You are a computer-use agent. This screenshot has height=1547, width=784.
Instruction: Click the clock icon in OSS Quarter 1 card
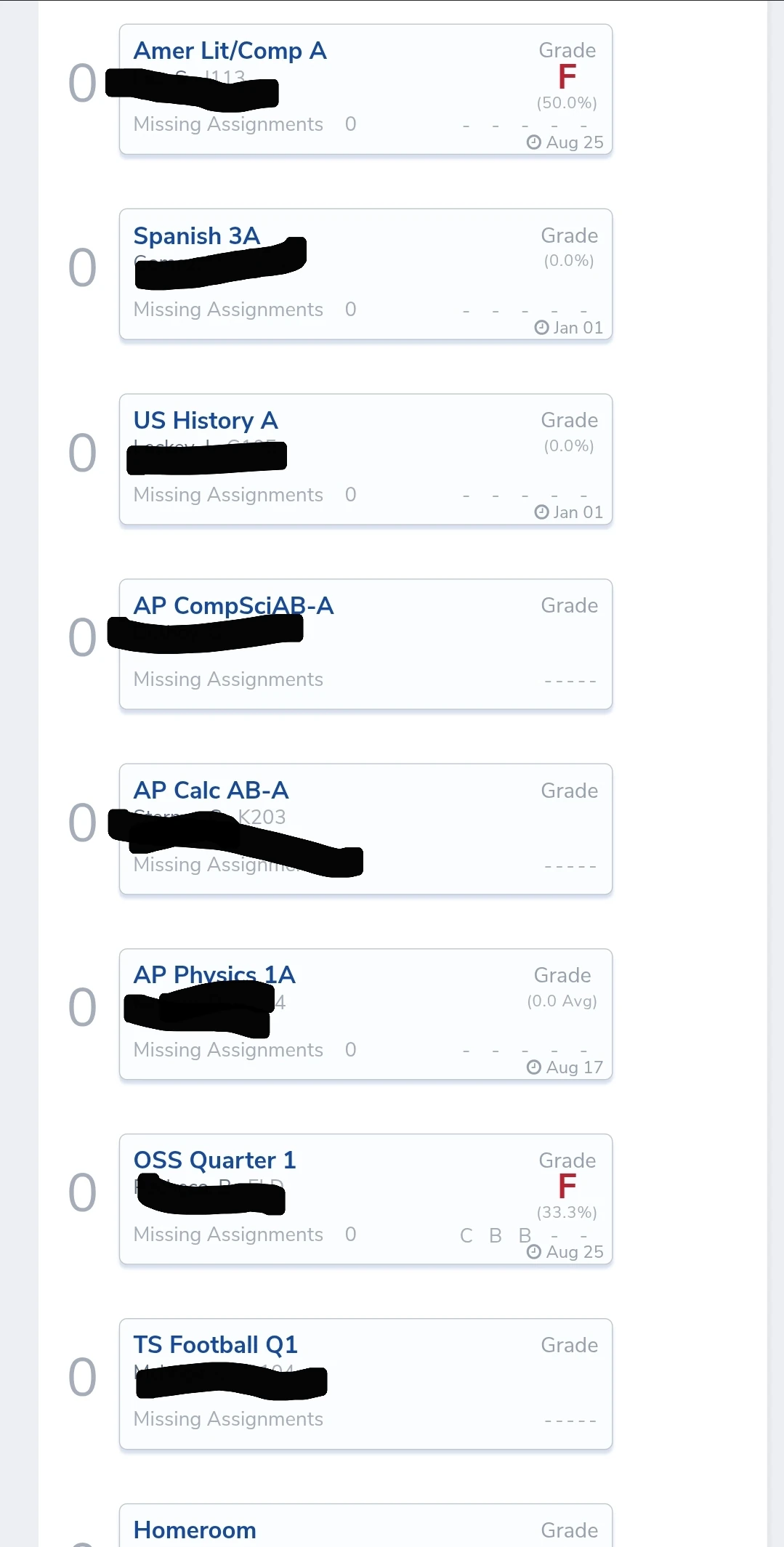tap(534, 1252)
